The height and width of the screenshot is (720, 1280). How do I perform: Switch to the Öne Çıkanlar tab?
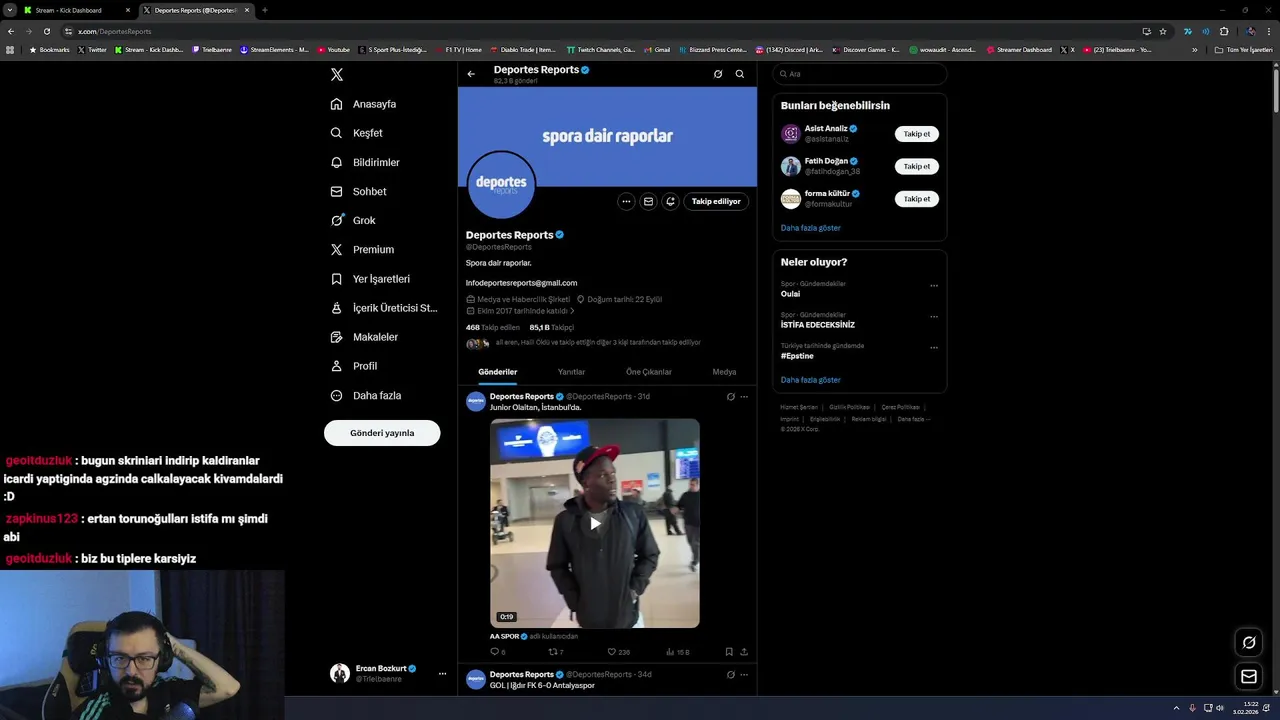pos(649,372)
